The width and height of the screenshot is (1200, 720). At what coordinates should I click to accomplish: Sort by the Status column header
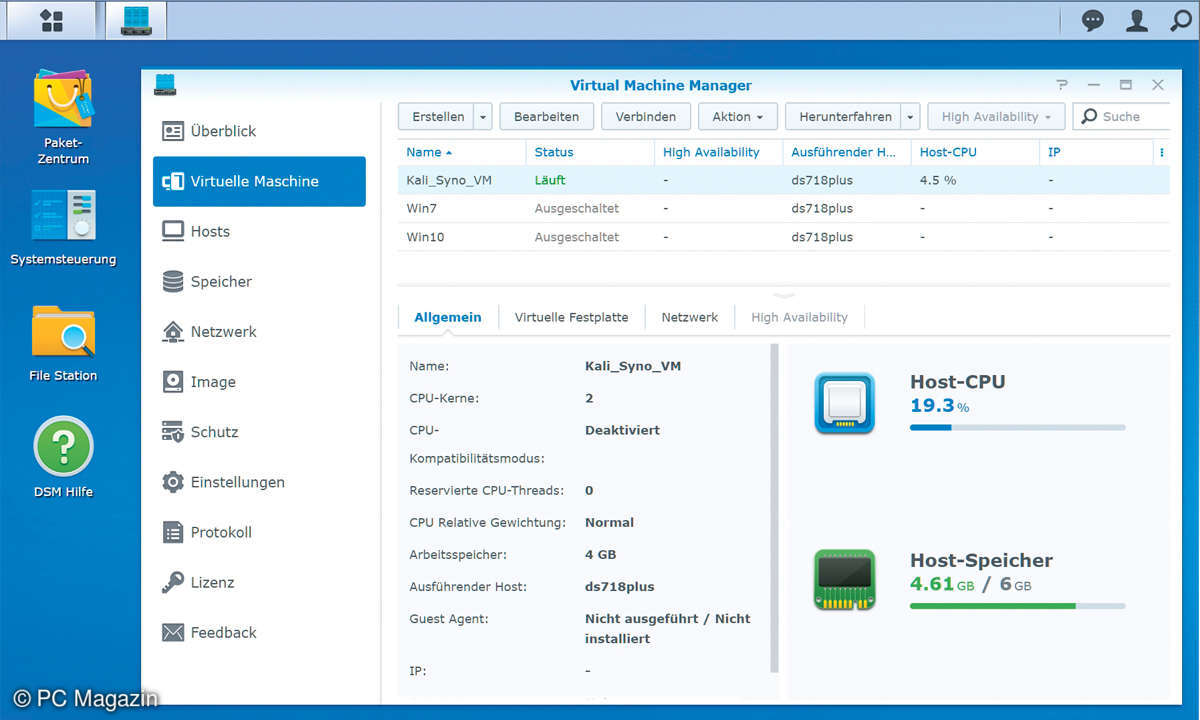pyautogui.click(x=590, y=152)
